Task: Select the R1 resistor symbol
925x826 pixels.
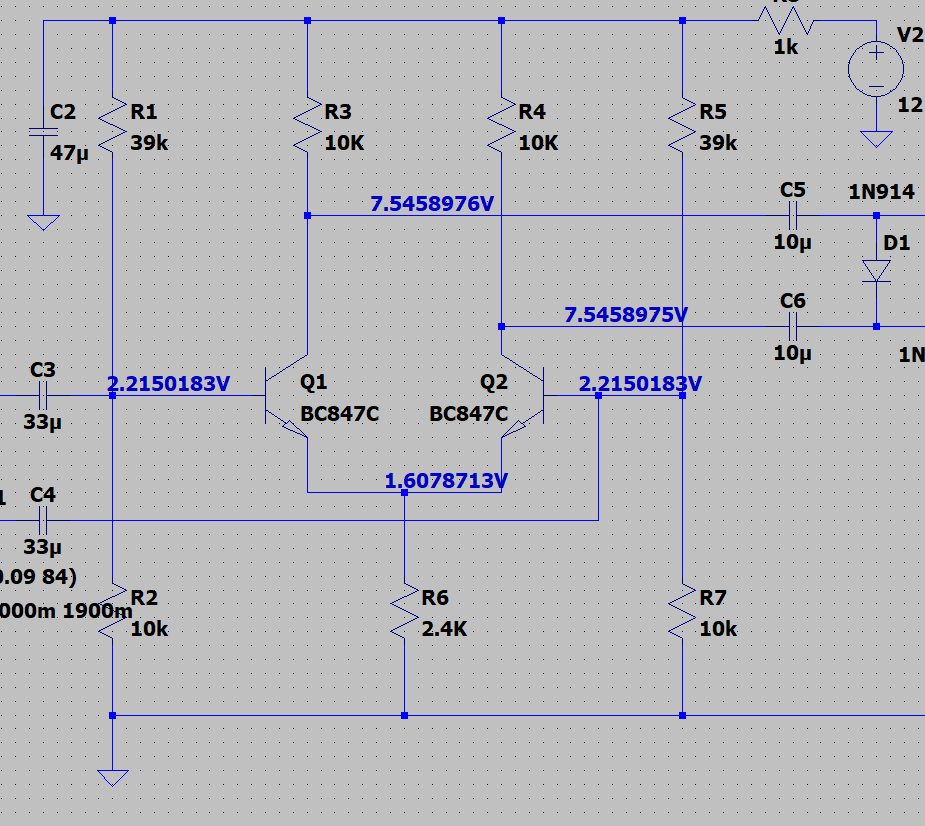Action: coord(113,125)
